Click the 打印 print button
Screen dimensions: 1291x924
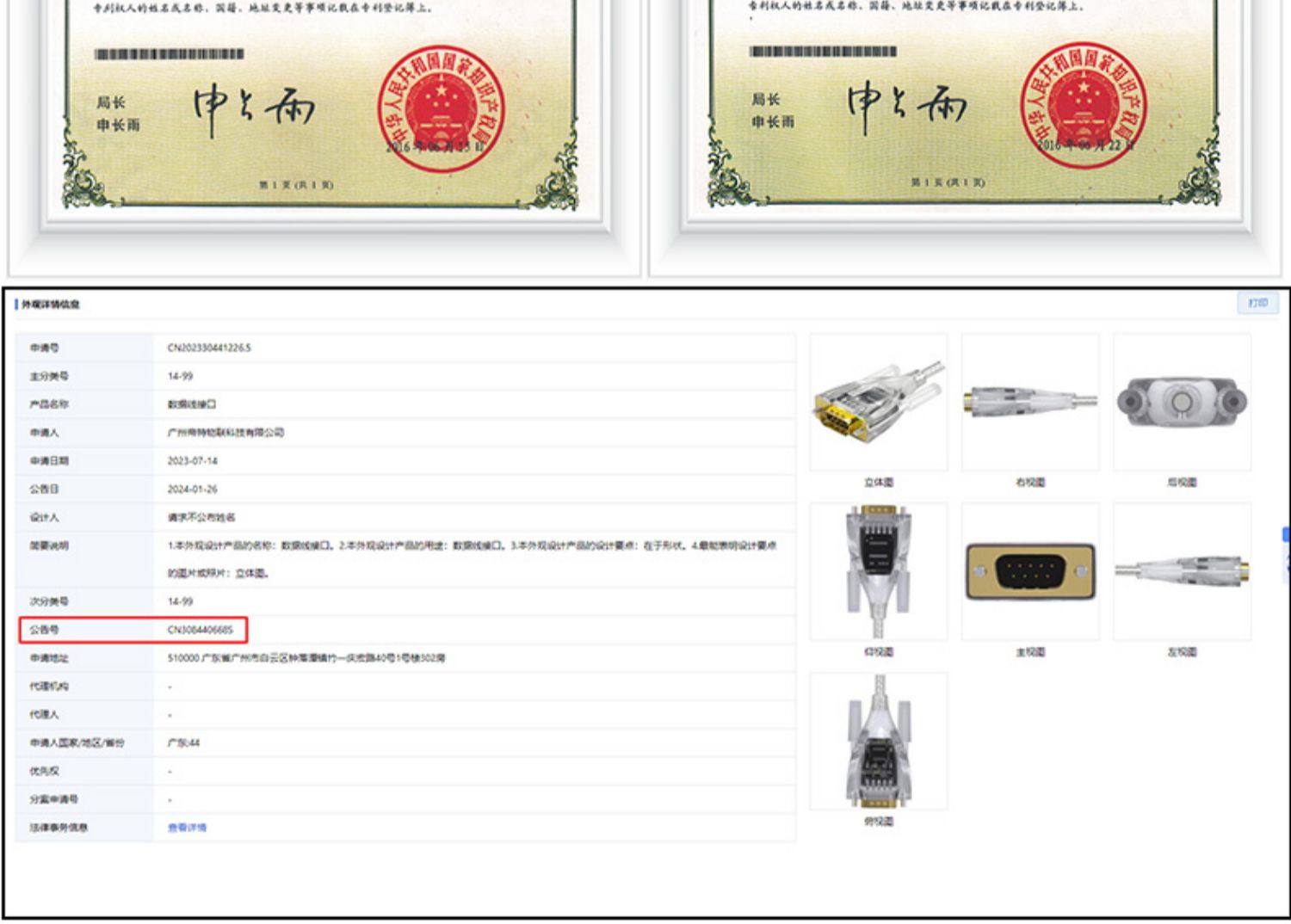pos(1257,303)
